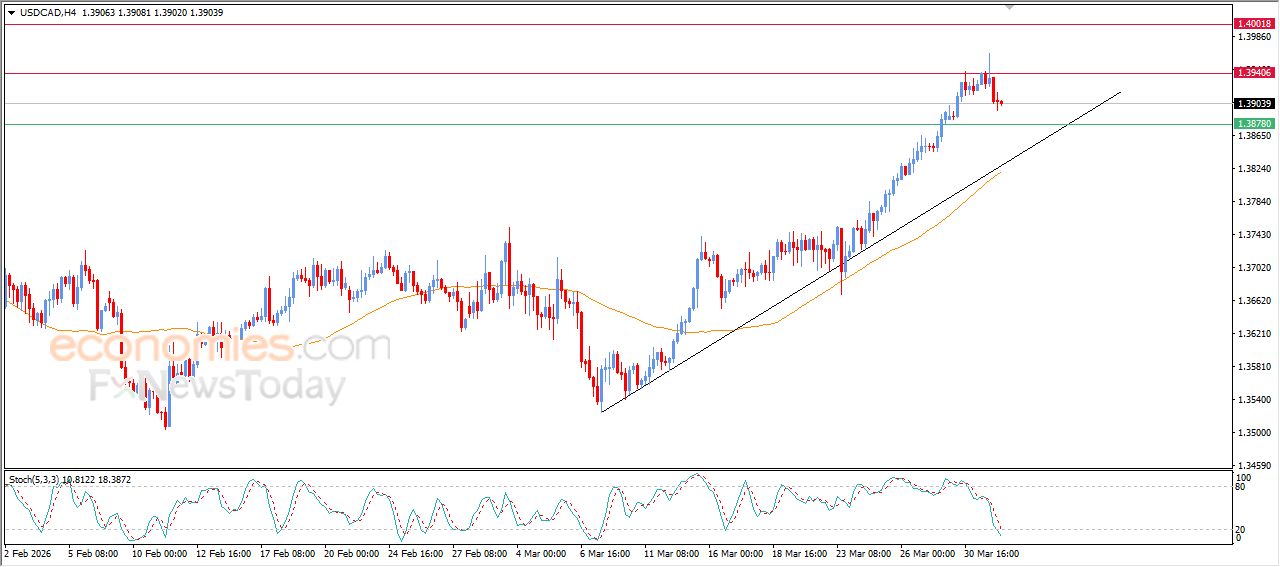Click the 4 Mar 00:00 time label

542,553
